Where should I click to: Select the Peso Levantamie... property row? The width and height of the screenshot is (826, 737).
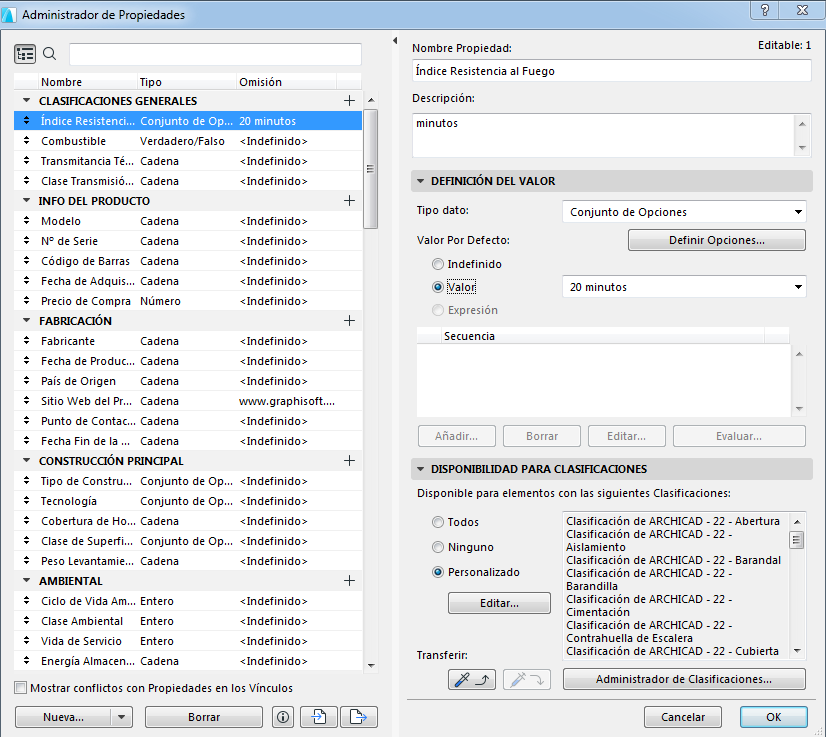(x=188, y=561)
